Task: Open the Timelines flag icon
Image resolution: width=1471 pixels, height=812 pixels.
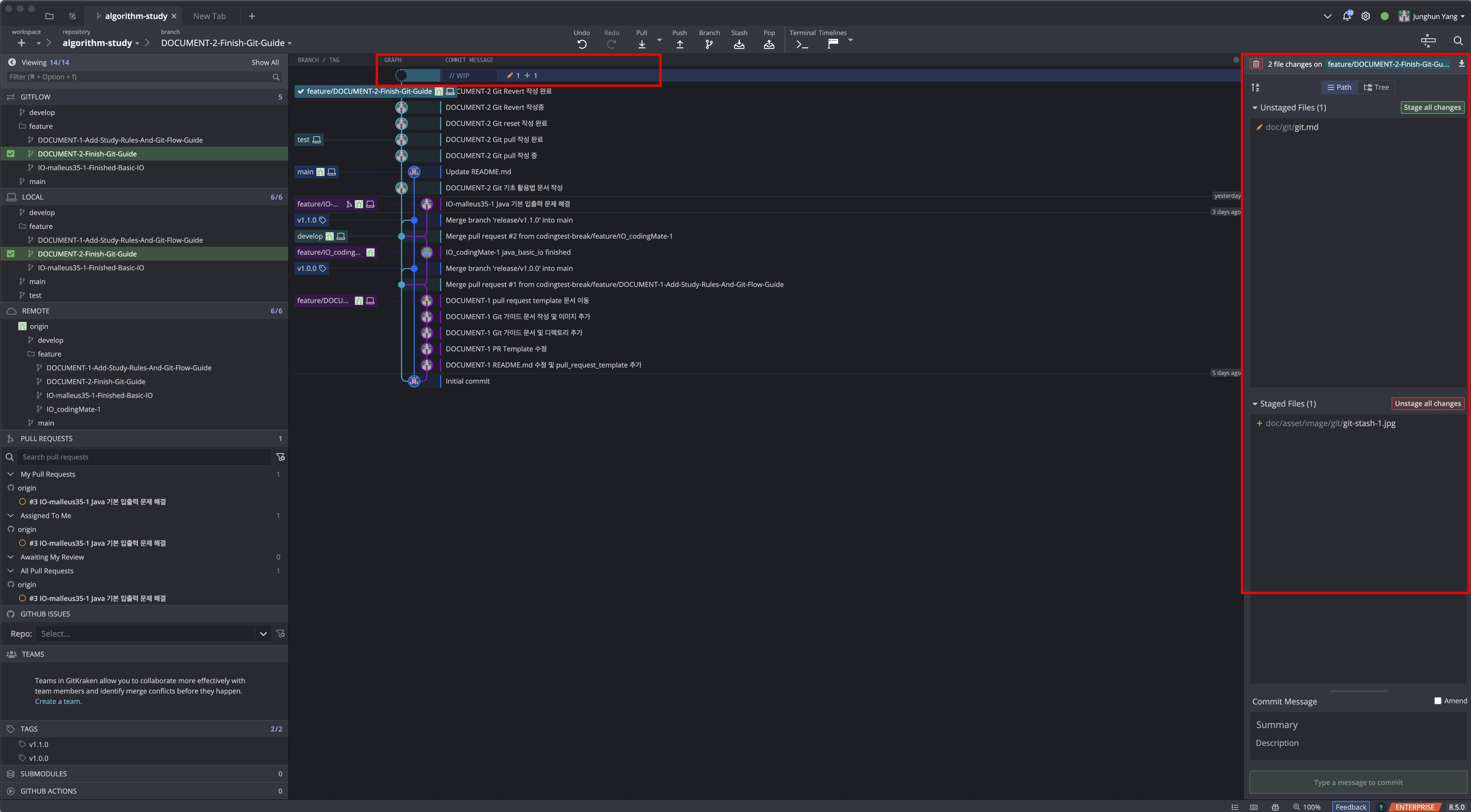Action: [832, 44]
